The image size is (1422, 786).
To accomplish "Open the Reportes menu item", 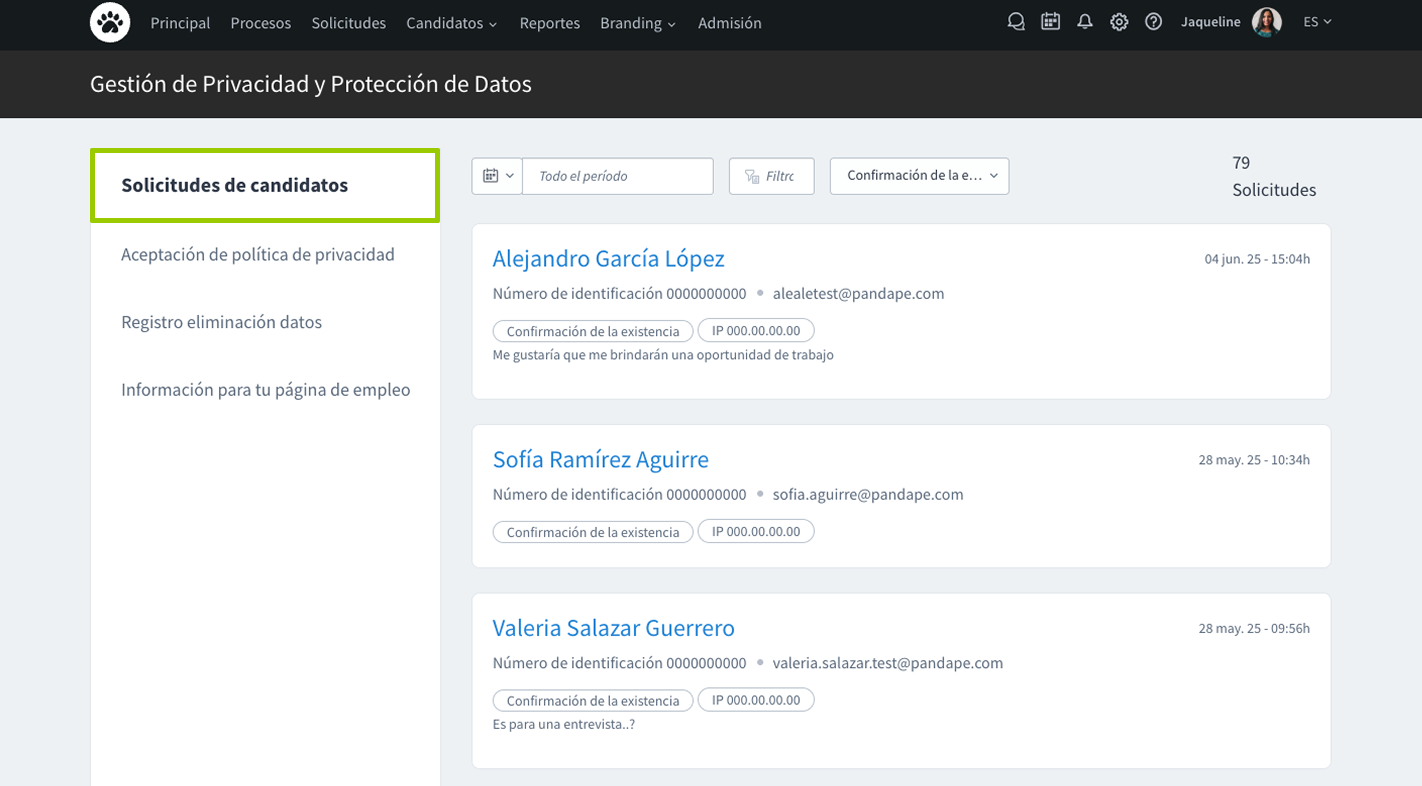I will pos(549,23).
